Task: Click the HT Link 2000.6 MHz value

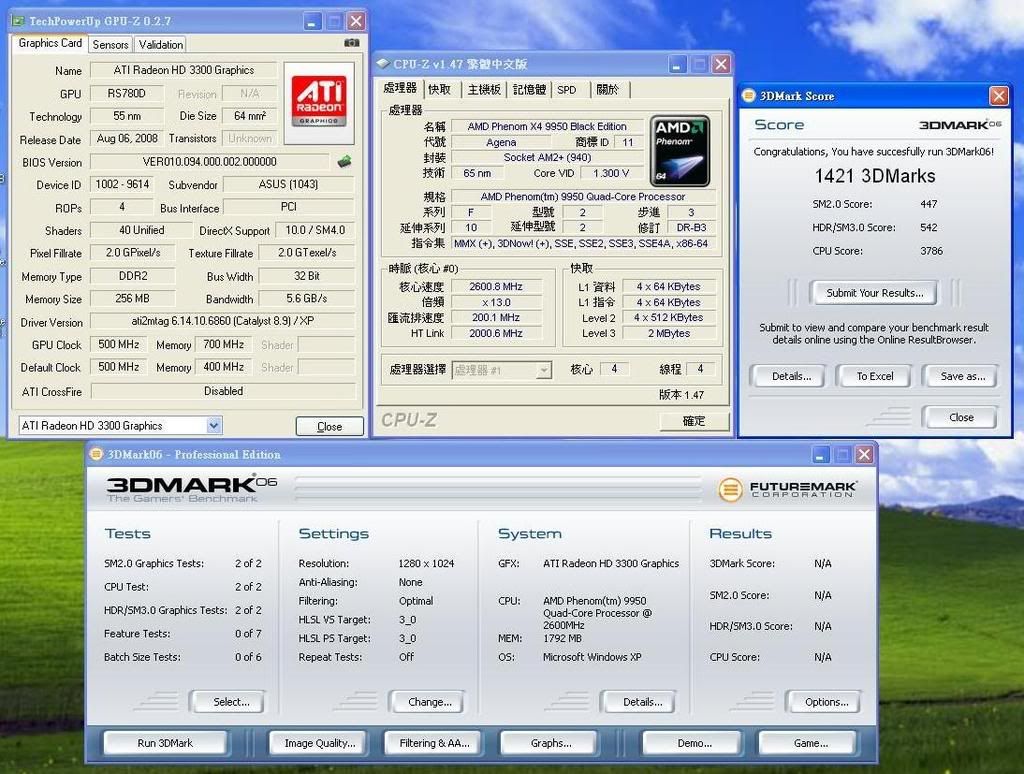Action: coord(496,333)
